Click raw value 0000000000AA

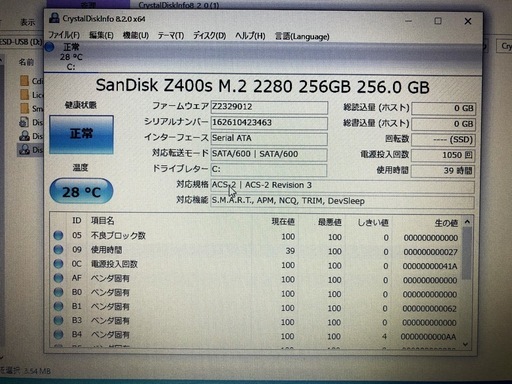[428, 337]
